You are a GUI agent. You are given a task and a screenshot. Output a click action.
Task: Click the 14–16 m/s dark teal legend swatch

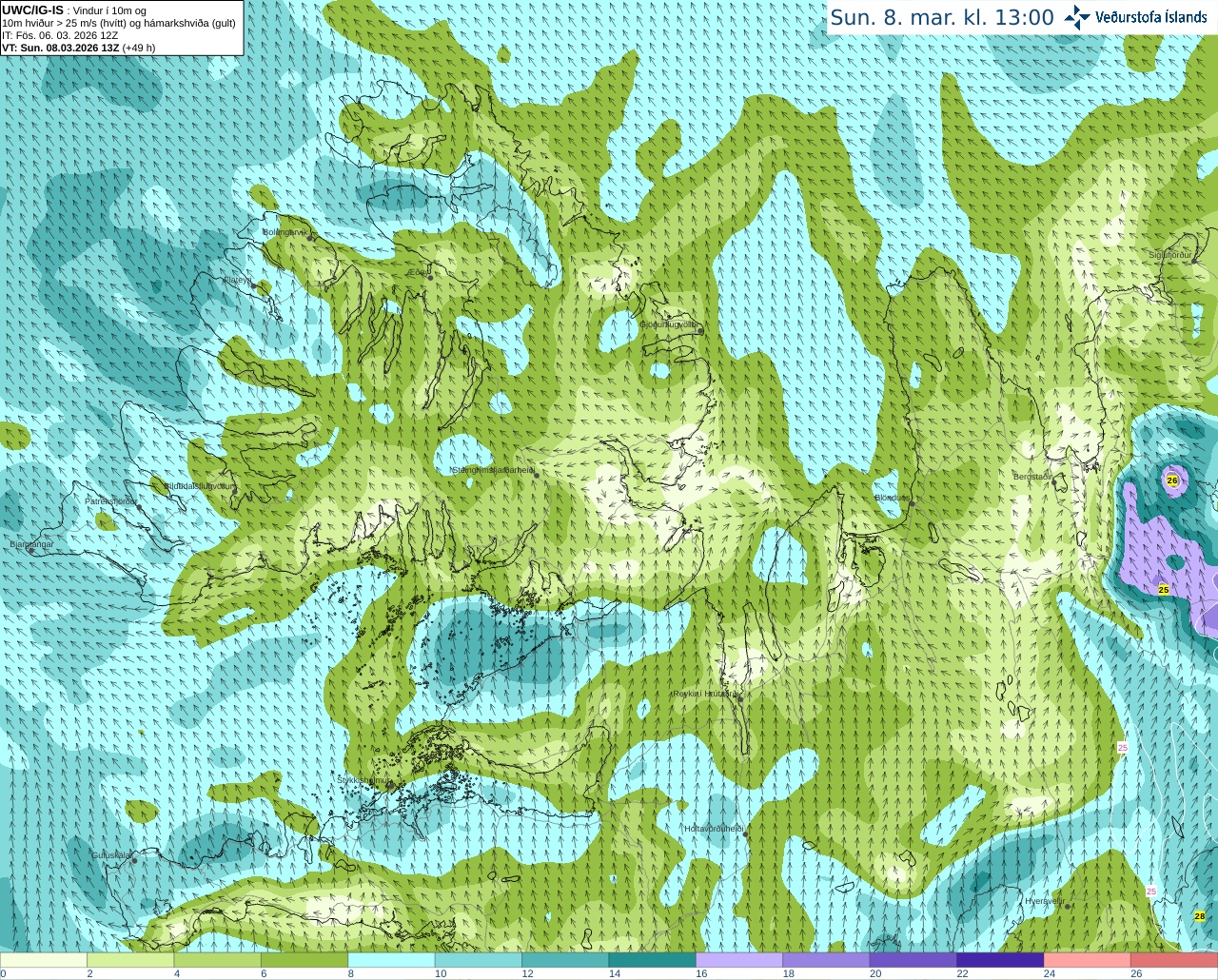point(652,960)
